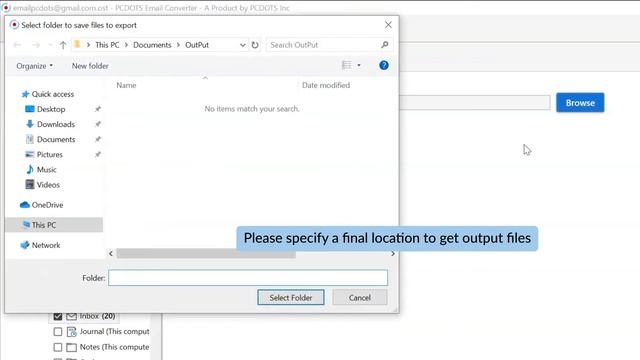Viewport: 640px width, 360px height.
Task: Expand chevron after Documents breadcrumb
Action: point(178,45)
